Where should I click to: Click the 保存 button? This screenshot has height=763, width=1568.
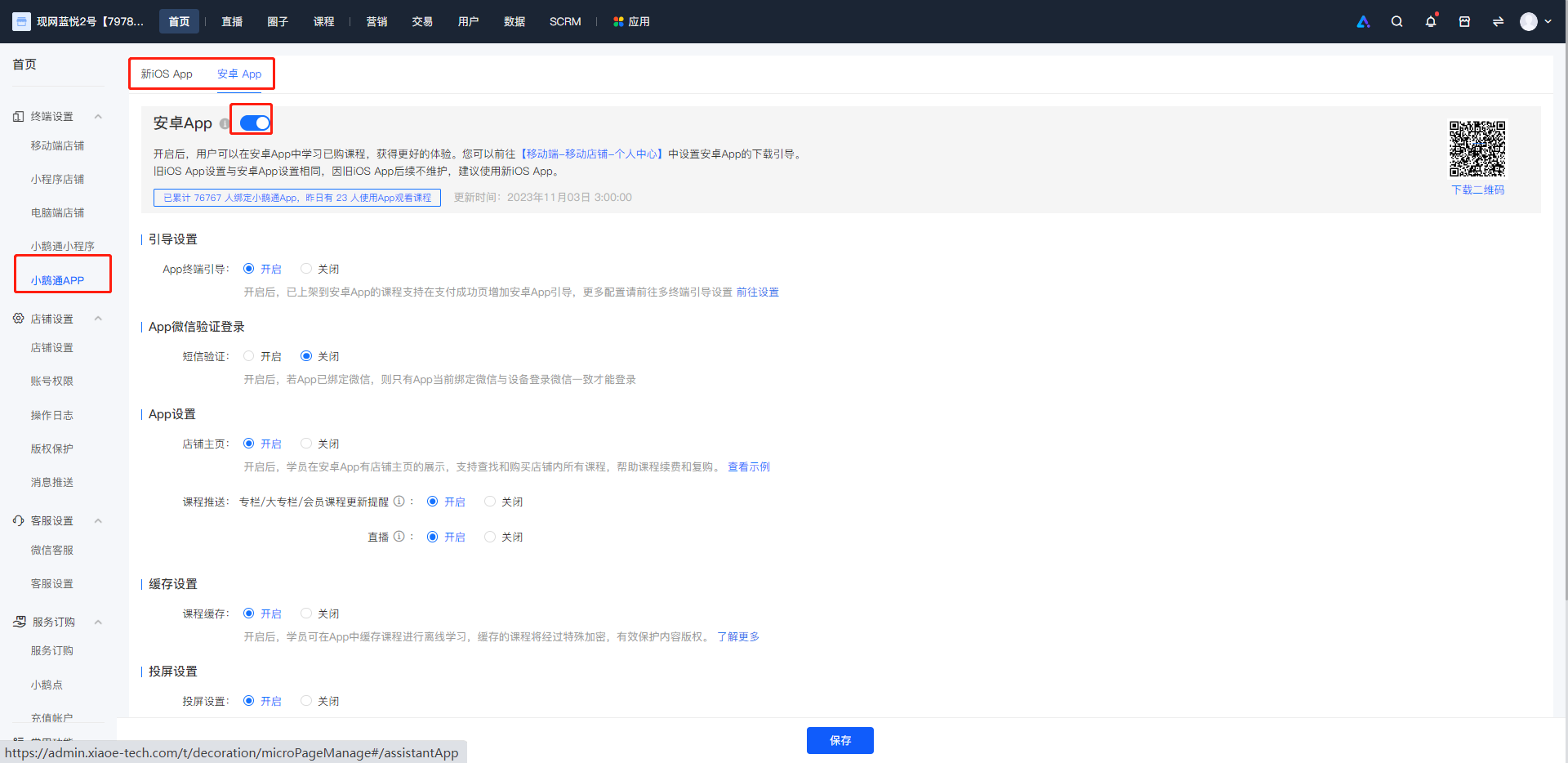click(x=840, y=740)
